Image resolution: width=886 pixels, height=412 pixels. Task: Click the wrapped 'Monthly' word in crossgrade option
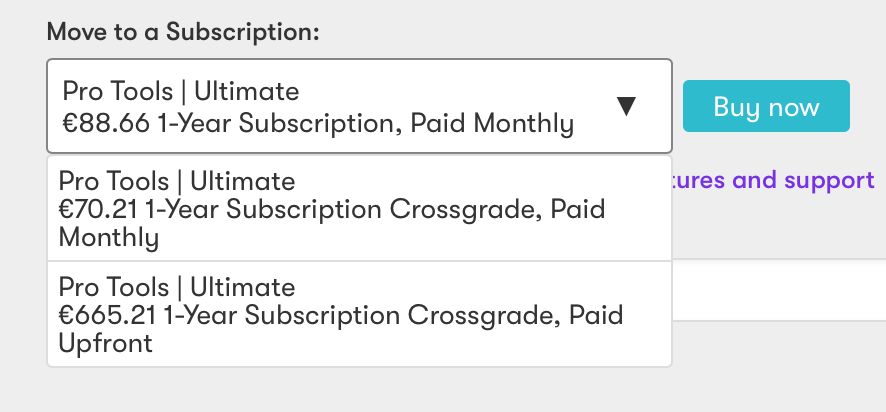pos(108,238)
